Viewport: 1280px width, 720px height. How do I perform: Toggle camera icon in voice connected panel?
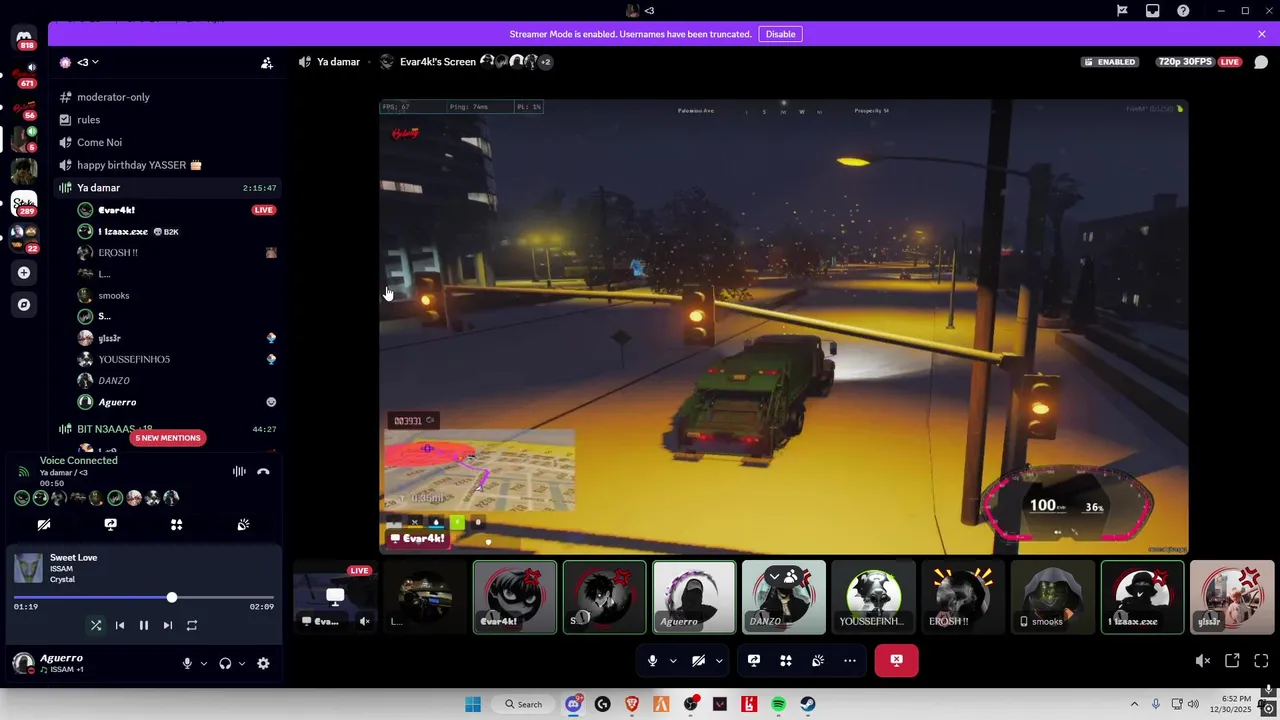(x=44, y=524)
